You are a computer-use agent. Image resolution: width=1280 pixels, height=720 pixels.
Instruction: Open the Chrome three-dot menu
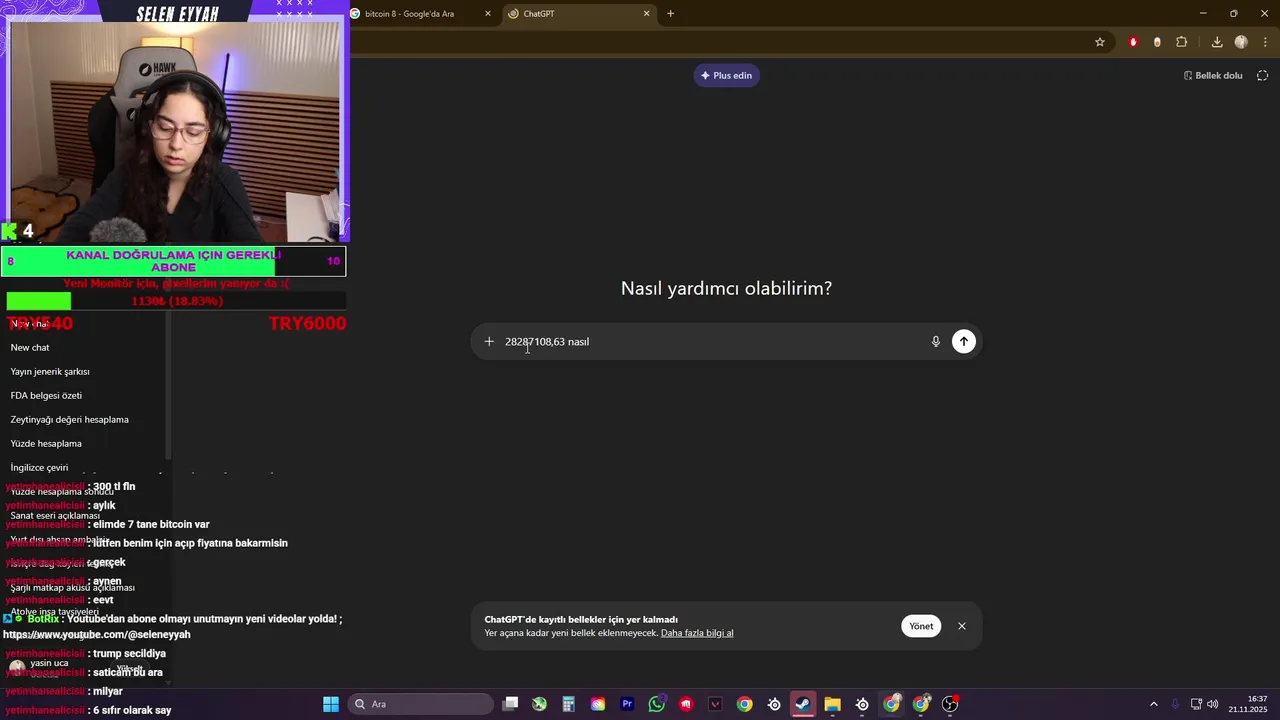pos(1266,42)
